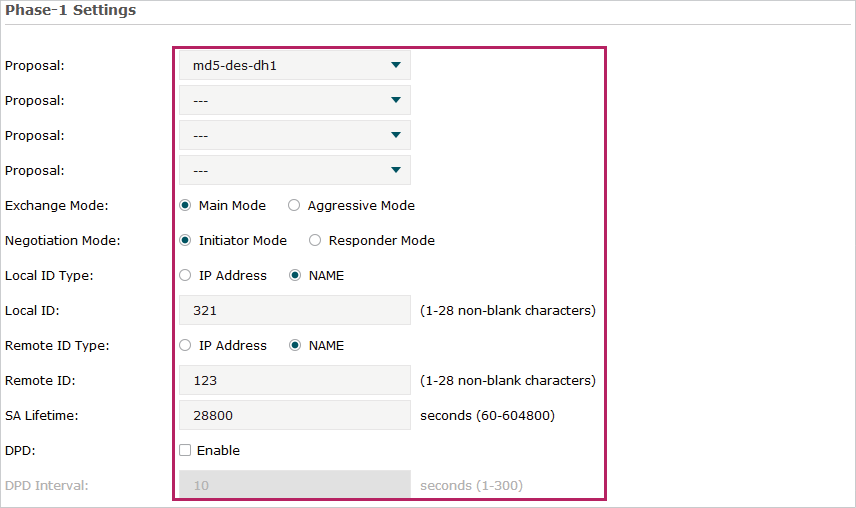Click the Exchange Mode label text
The height and width of the screenshot is (508, 856).
pyautogui.click(x=57, y=206)
